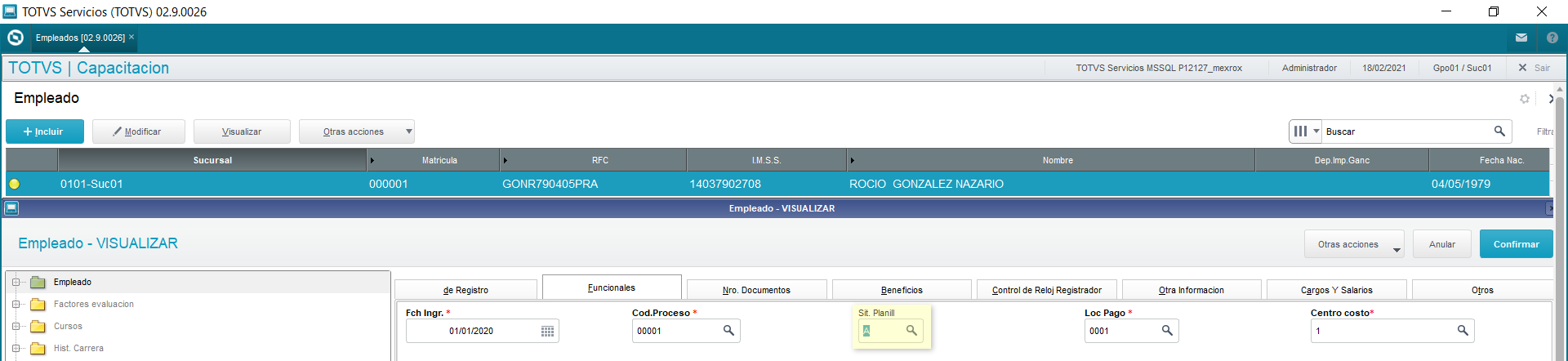Click the Dep.Imp.Ganc column header
1568x361 pixels.
1342,160
